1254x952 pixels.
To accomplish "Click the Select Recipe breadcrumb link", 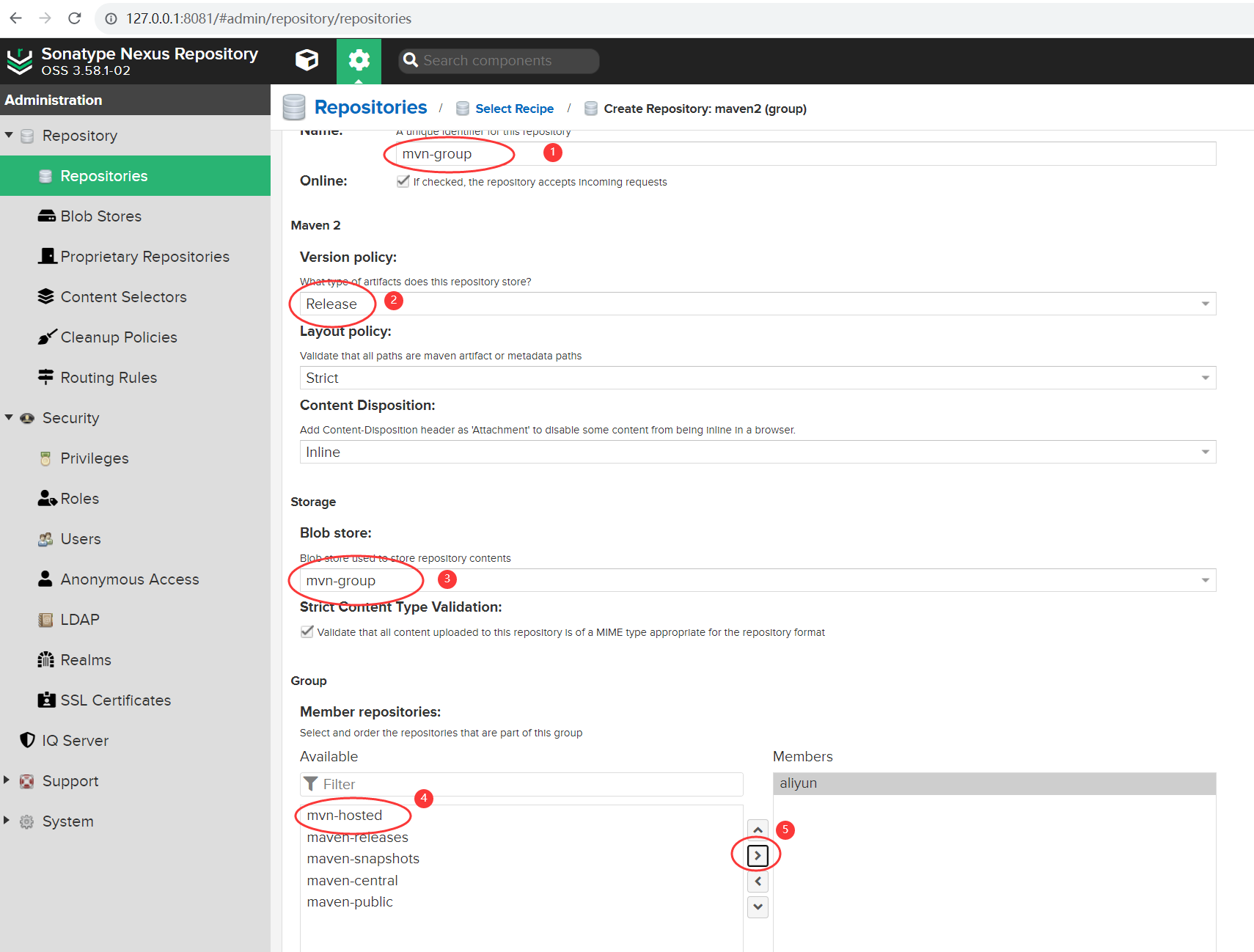I will tap(514, 109).
